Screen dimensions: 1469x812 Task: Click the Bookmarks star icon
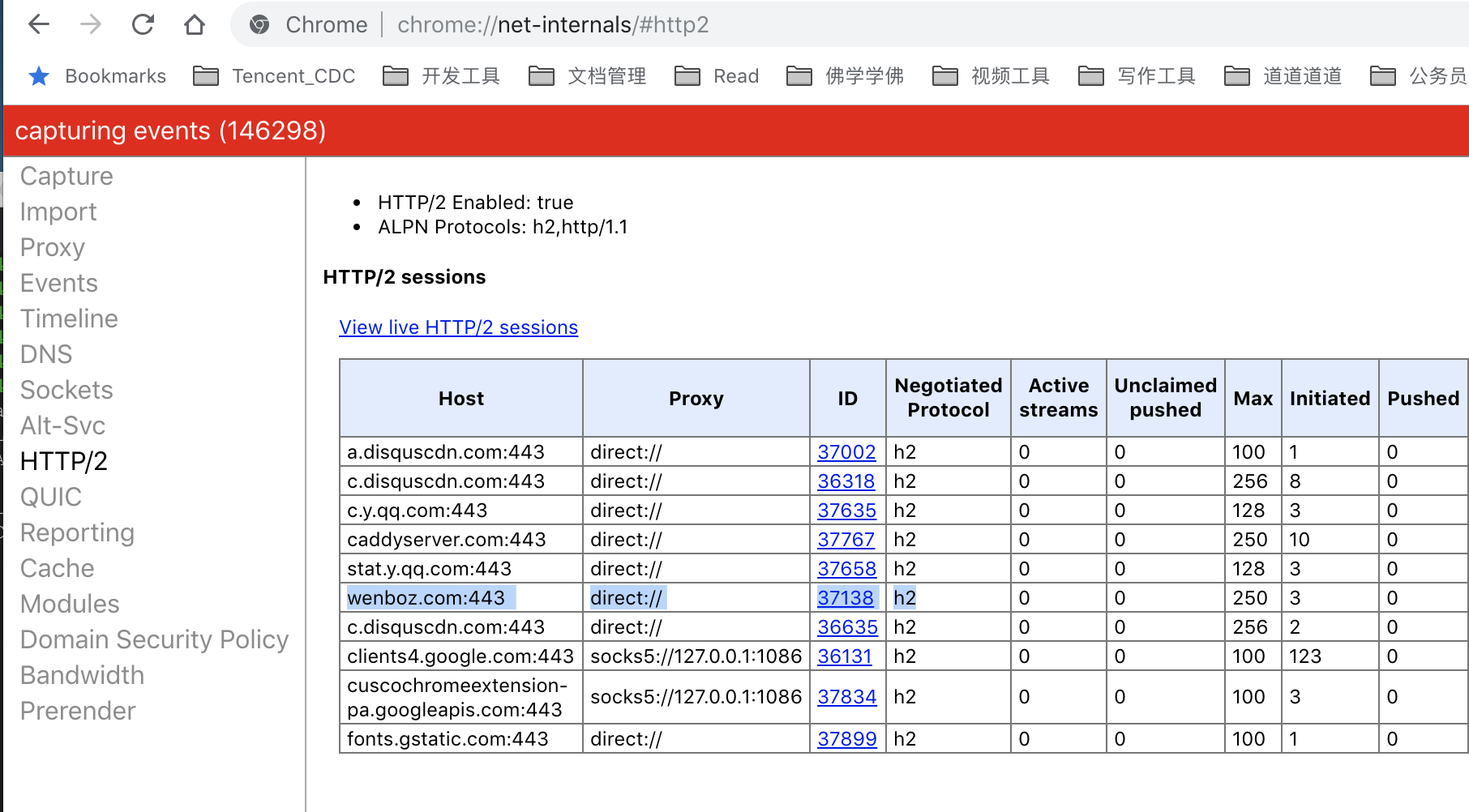click(39, 76)
